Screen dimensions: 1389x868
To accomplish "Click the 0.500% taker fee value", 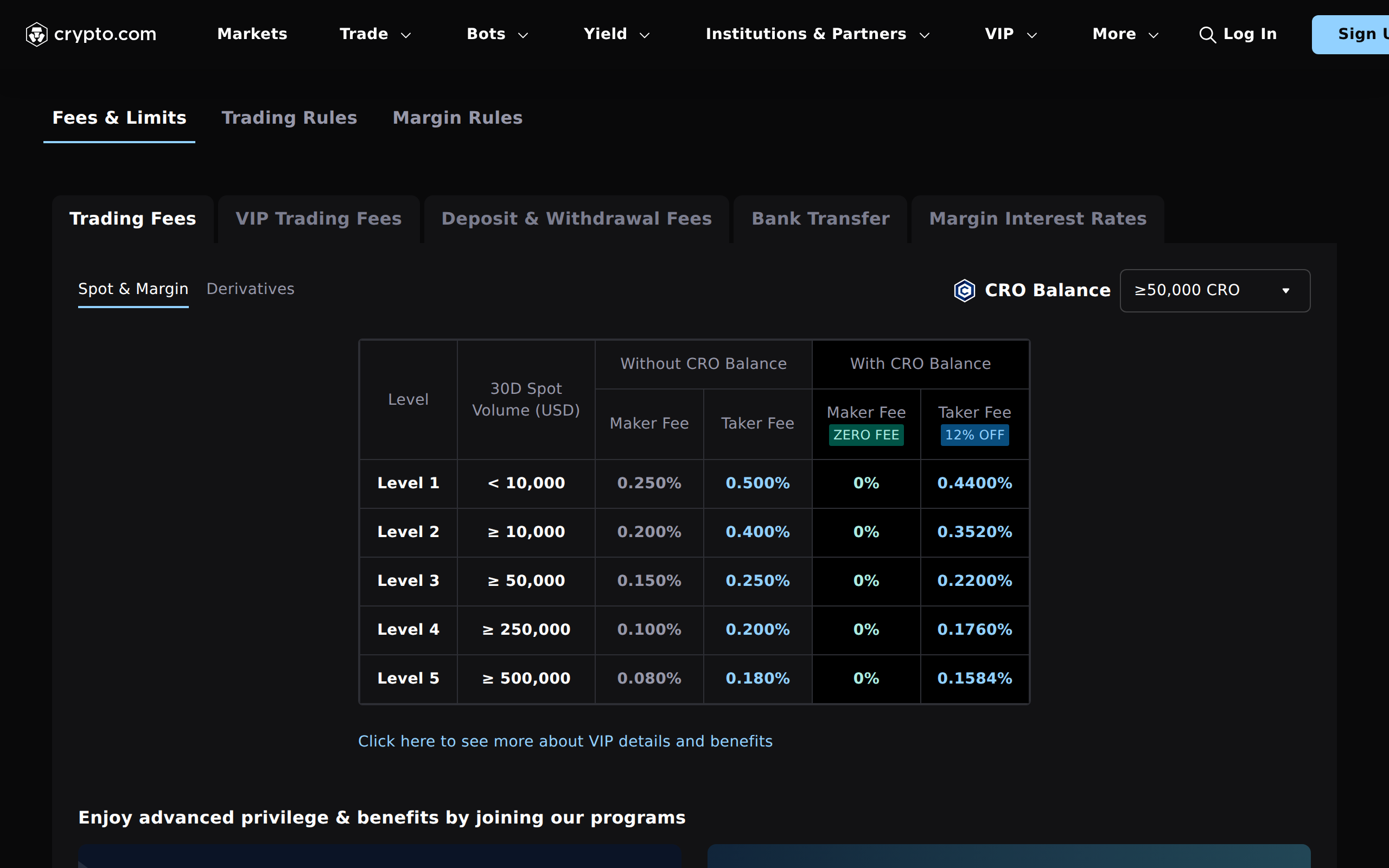I will [757, 483].
